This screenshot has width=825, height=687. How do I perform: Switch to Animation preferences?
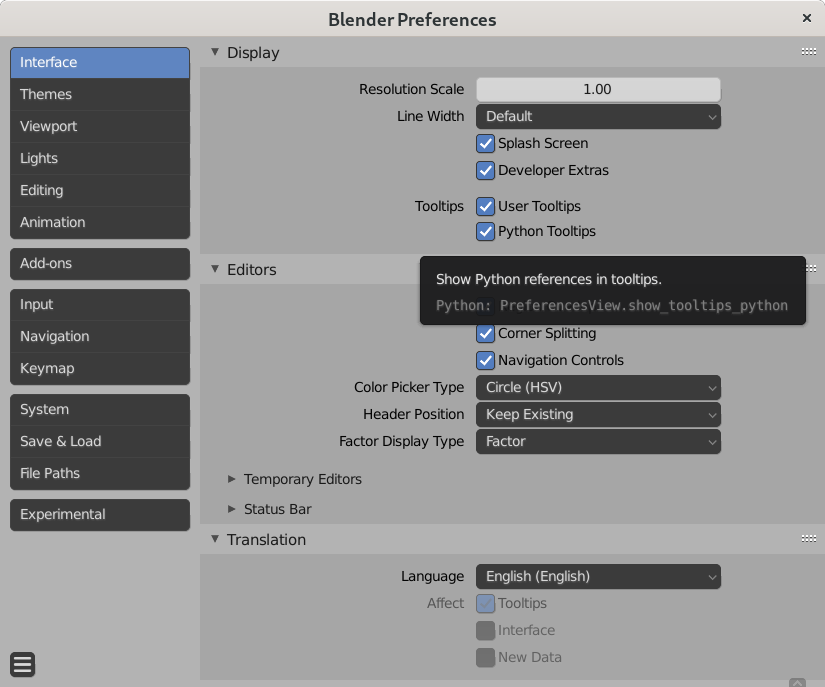pos(100,223)
